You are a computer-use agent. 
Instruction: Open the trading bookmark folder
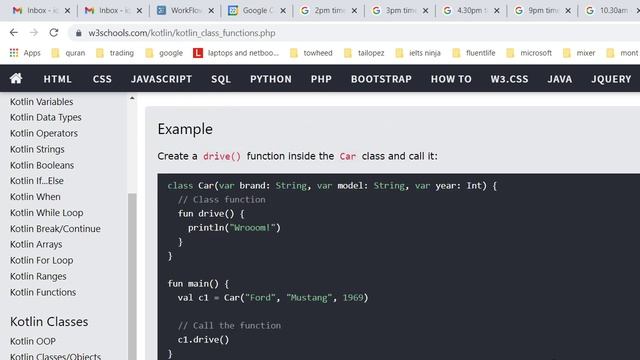pos(115,53)
